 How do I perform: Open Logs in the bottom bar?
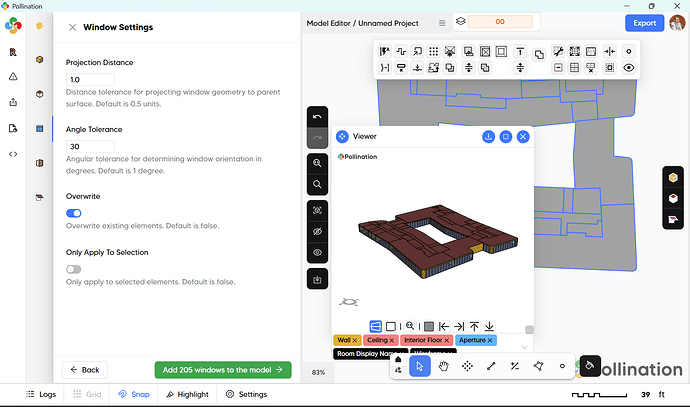click(x=39, y=394)
